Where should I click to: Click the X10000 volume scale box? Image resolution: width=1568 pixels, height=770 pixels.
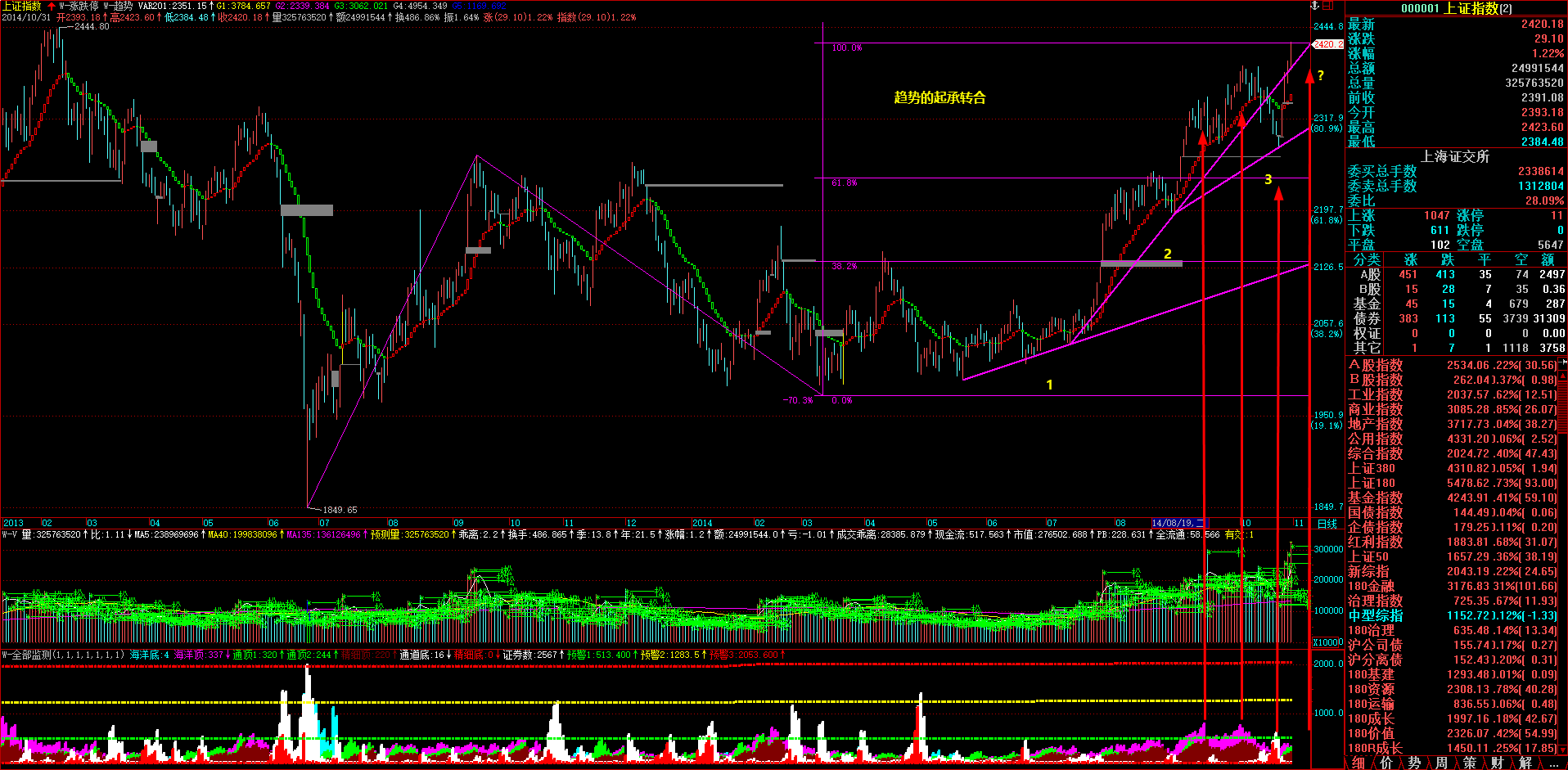tap(1327, 642)
